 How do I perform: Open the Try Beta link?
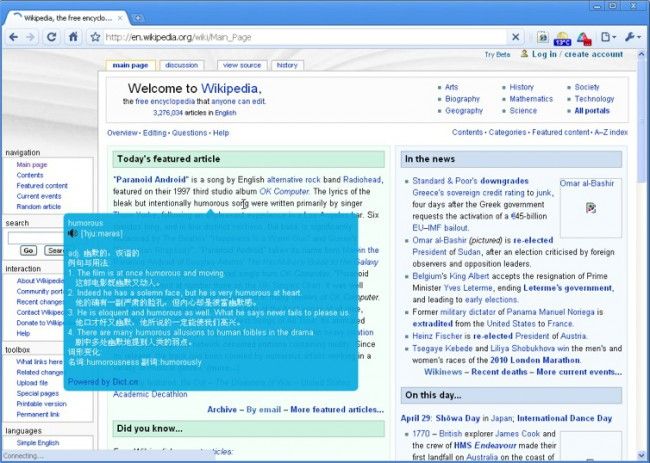(x=497, y=55)
